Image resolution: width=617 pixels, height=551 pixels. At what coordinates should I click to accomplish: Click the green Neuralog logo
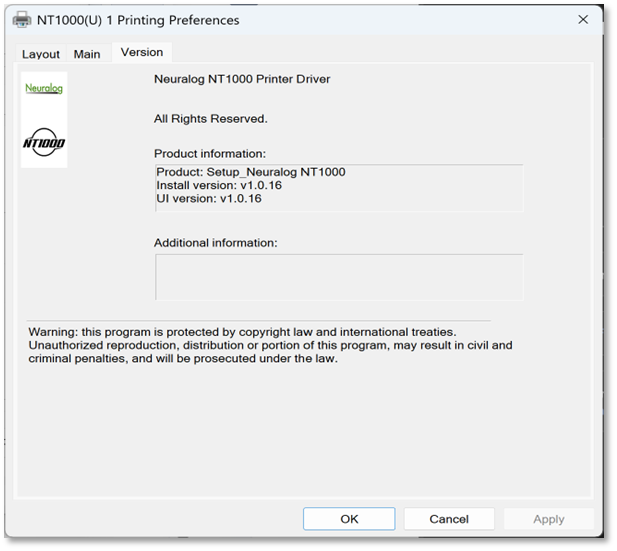coord(44,89)
